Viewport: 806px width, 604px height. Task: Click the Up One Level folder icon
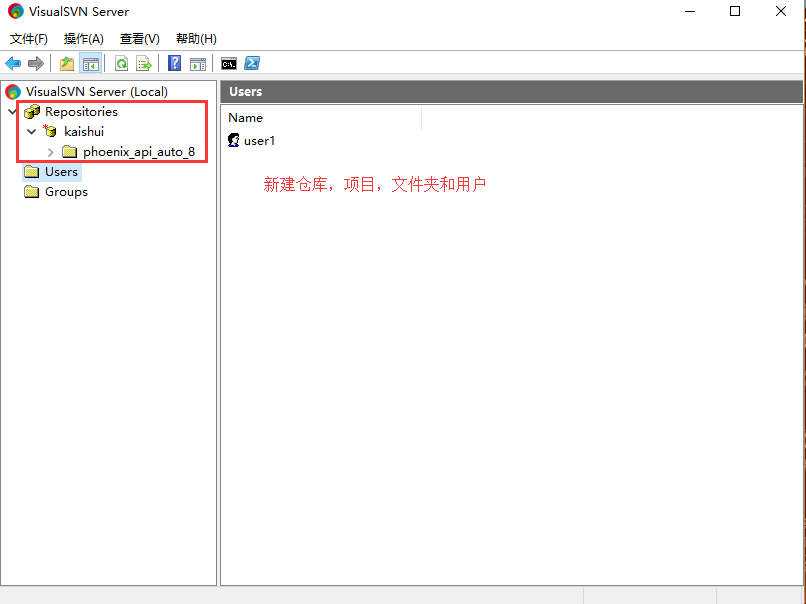click(67, 64)
